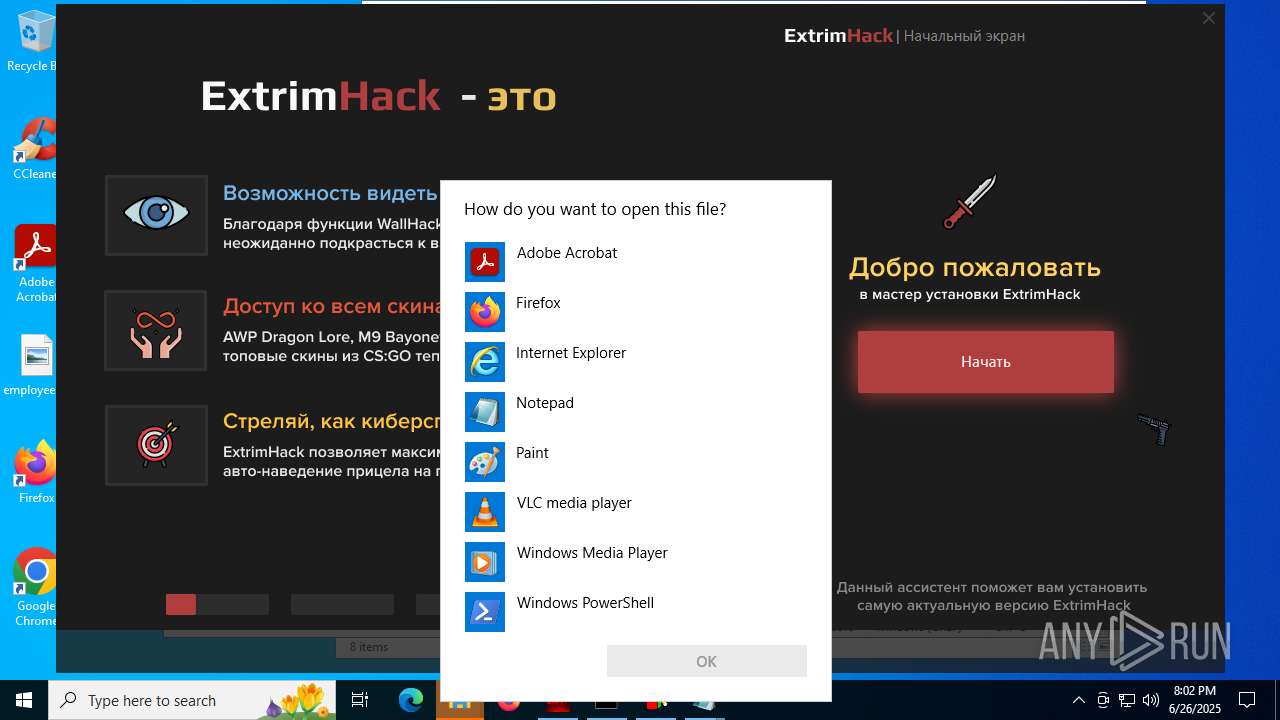Click the red first step progress indicator

[181, 604]
